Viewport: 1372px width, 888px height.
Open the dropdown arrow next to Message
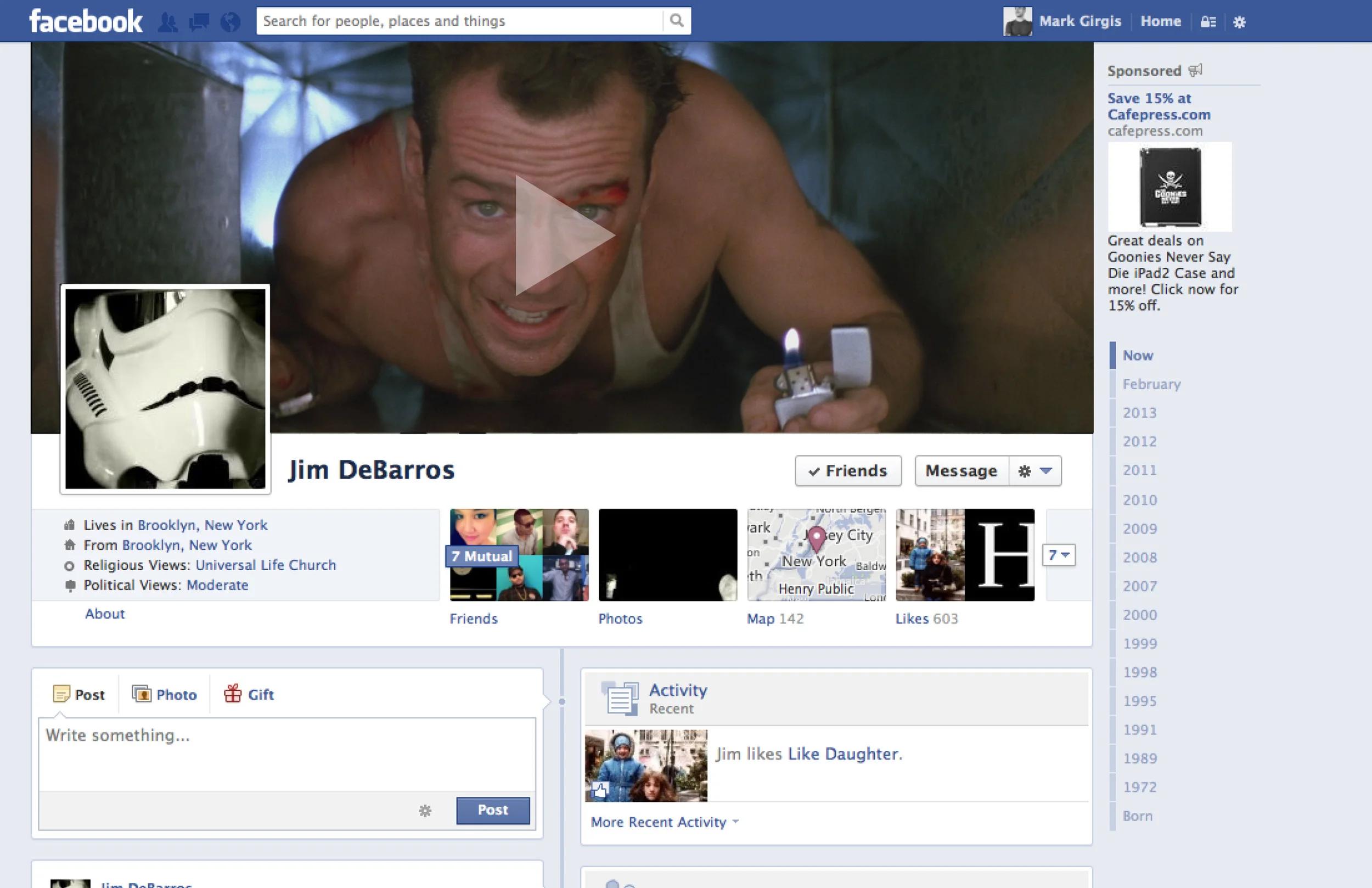(1045, 471)
